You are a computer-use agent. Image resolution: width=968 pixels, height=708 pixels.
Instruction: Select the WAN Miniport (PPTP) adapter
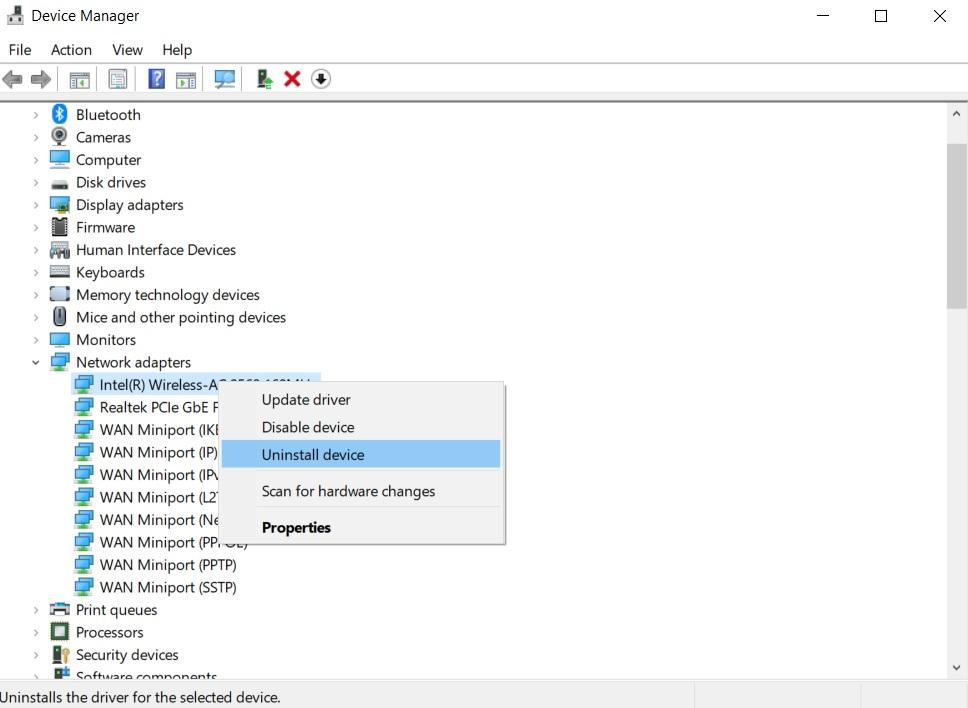[167, 565]
